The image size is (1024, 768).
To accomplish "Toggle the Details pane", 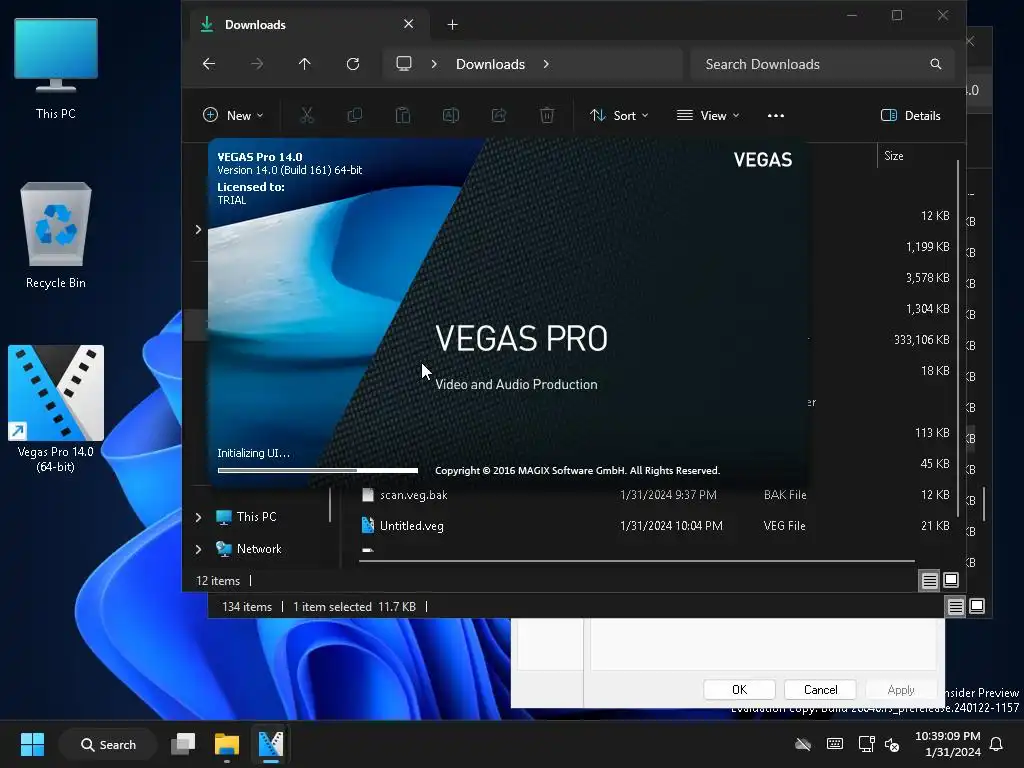I will pyautogui.click(x=911, y=116).
